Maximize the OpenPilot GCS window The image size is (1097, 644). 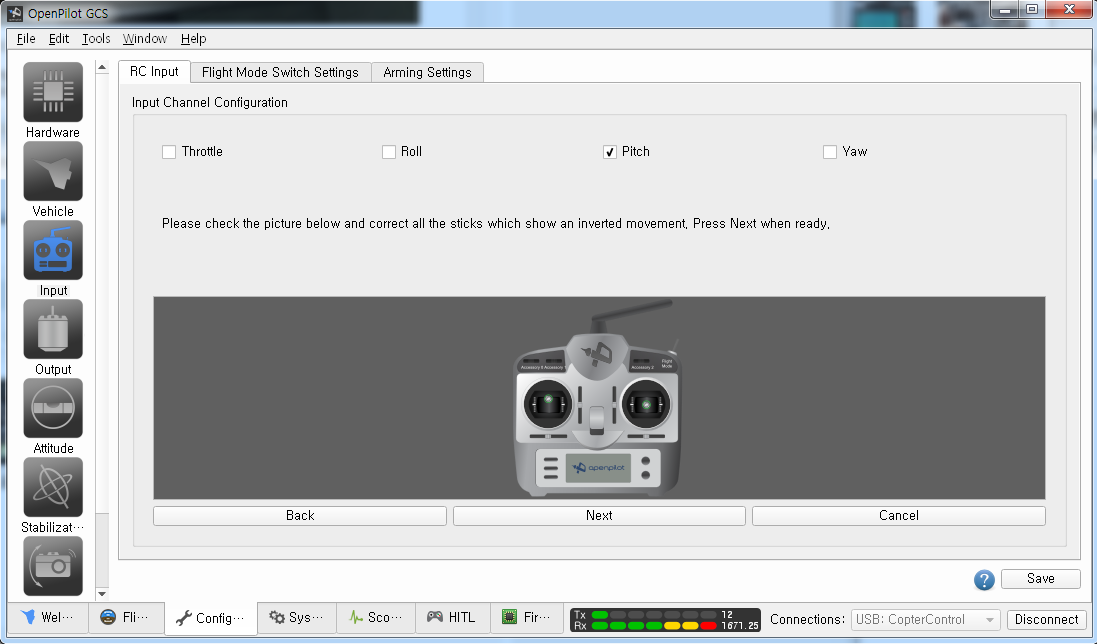pos(1032,10)
